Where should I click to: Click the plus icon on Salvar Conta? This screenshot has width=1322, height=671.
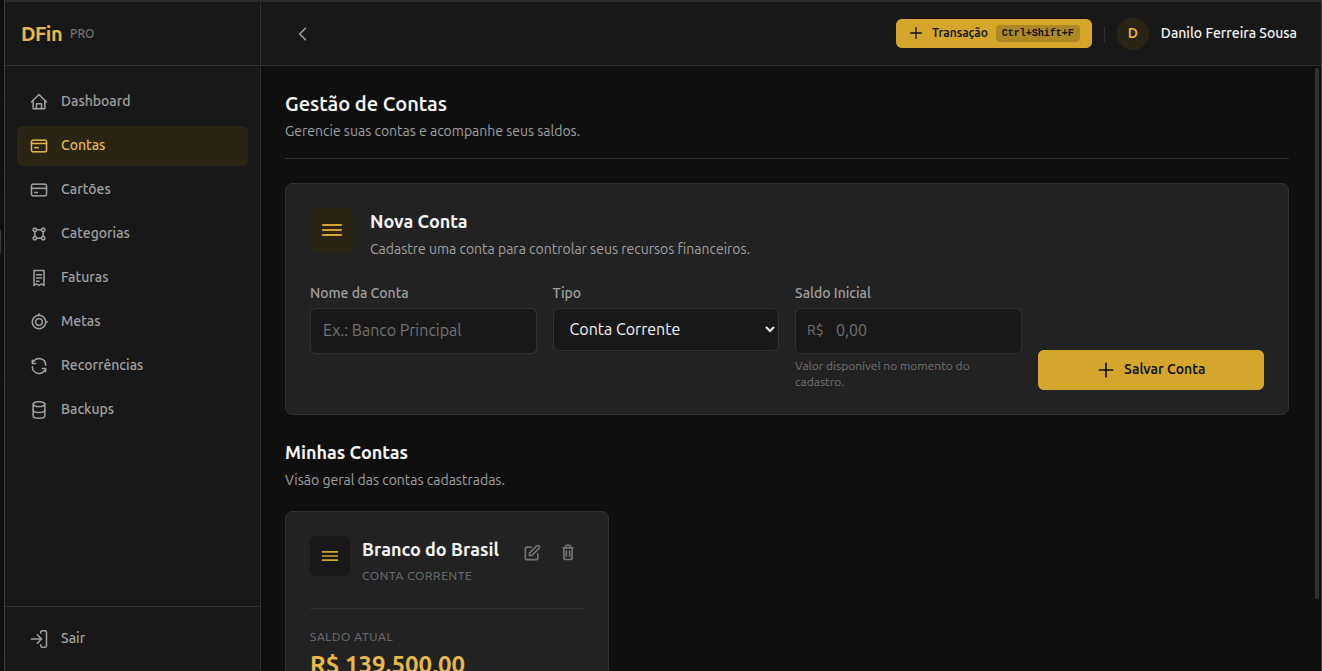coord(1105,369)
